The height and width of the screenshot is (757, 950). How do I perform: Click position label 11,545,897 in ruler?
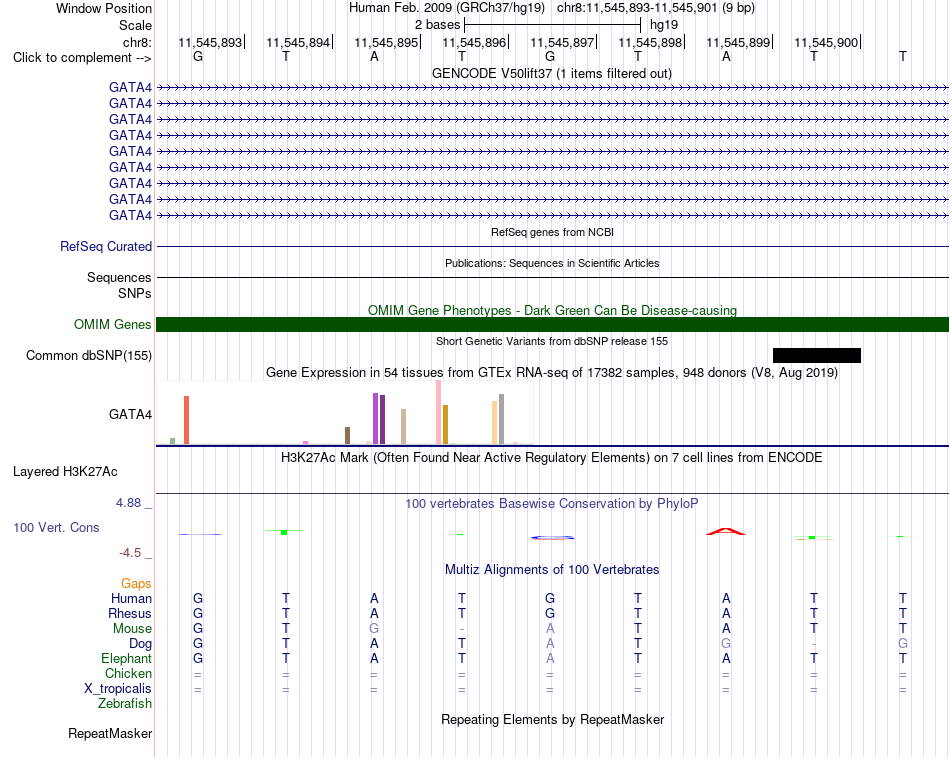pyautogui.click(x=562, y=42)
